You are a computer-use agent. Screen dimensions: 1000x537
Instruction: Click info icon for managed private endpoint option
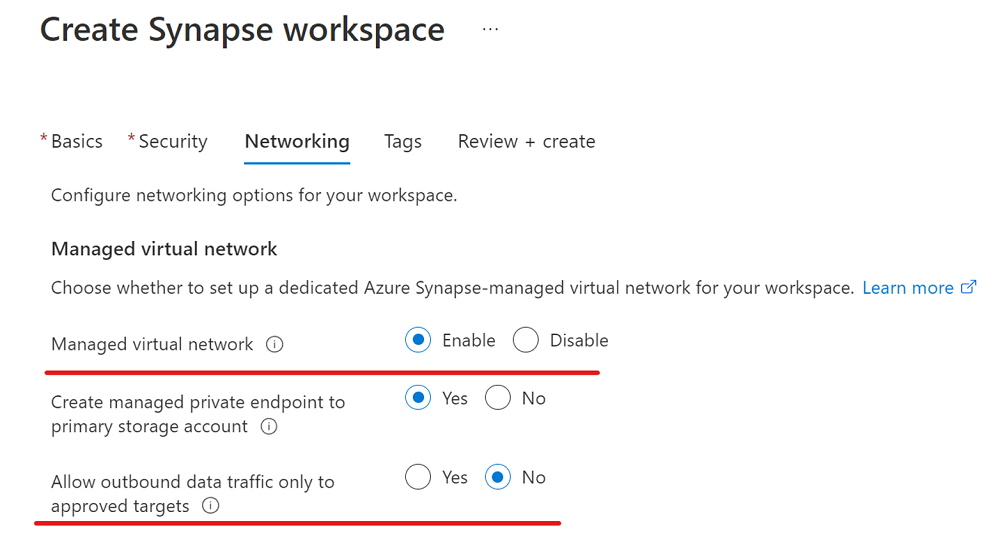coord(268,427)
